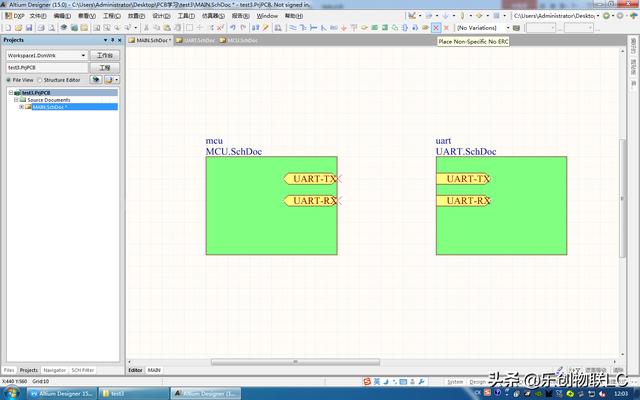The height and width of the screenshot is (400, 640).
Task: Activate Place Non-Specific No ERC tool
Action: point(436,28)
